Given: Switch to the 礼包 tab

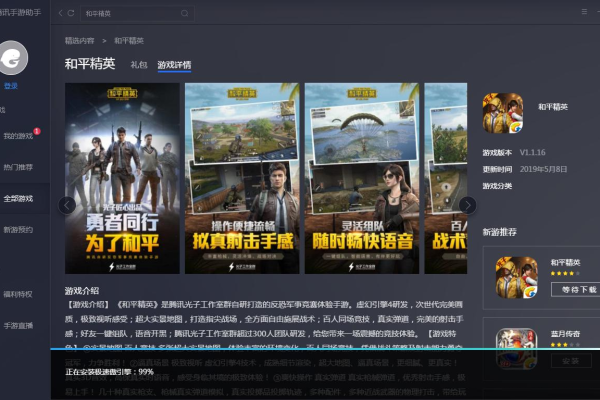Looking at the screenshot, I should coord(139,65).
